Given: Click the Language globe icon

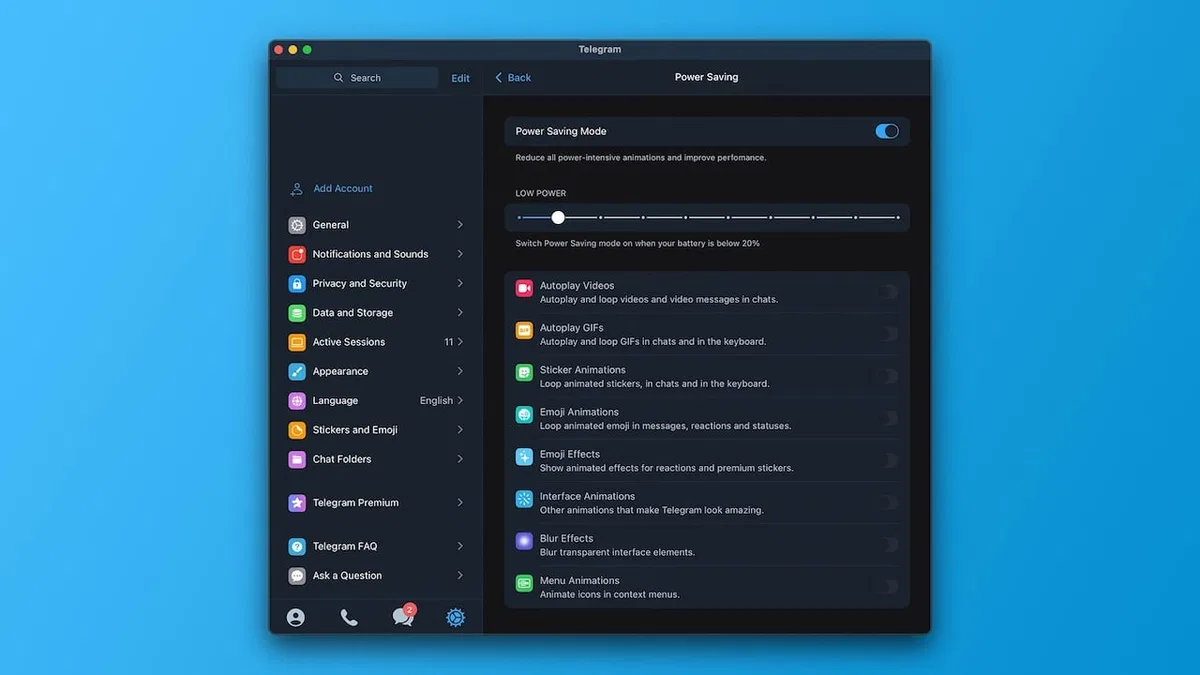Looking at the screenshot, I should click(x=297, y=401).
